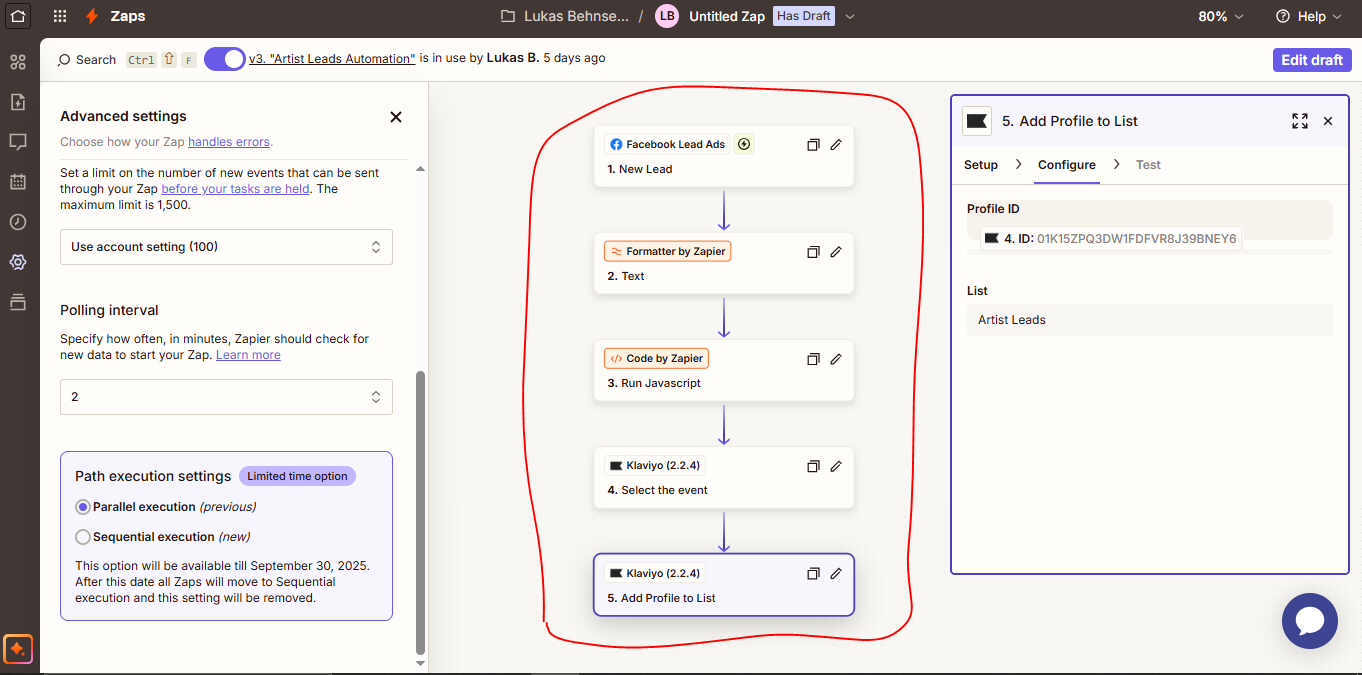Open Zap runs clock icon in sidebar

pyautogui.click(x=18, y=222)
